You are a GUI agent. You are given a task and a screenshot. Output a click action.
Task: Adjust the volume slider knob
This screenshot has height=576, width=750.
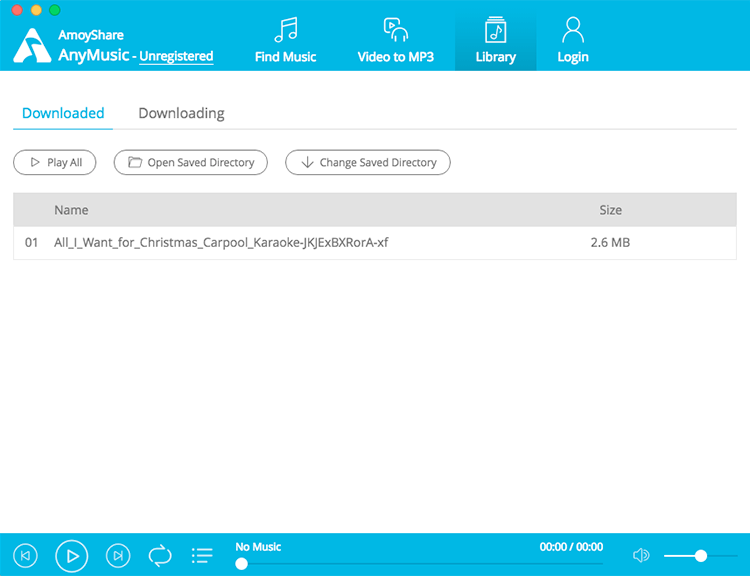[x=701, y=555]
